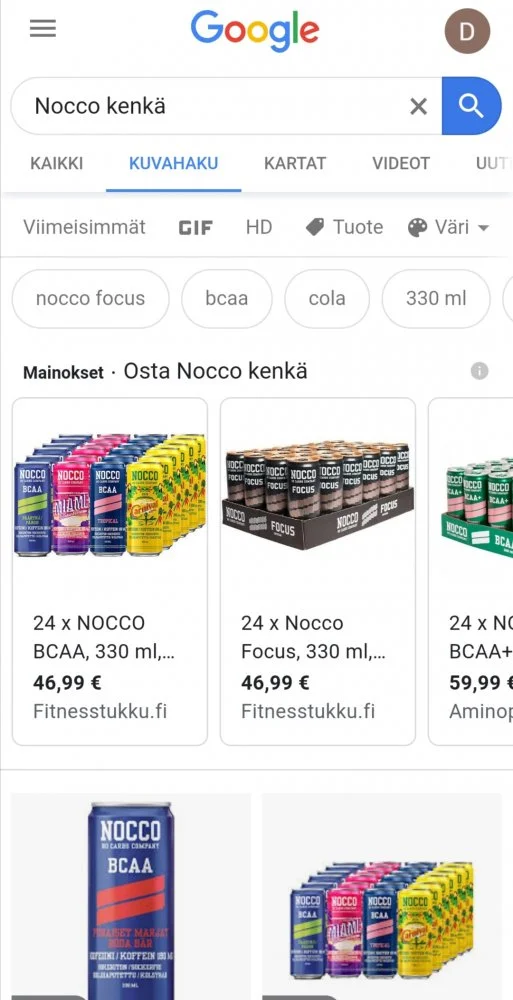Screen dimensions: 513x1000
Task: Choose the 330 ml suggestion chip
Action: pyautogui.click(x=436, y=298)
